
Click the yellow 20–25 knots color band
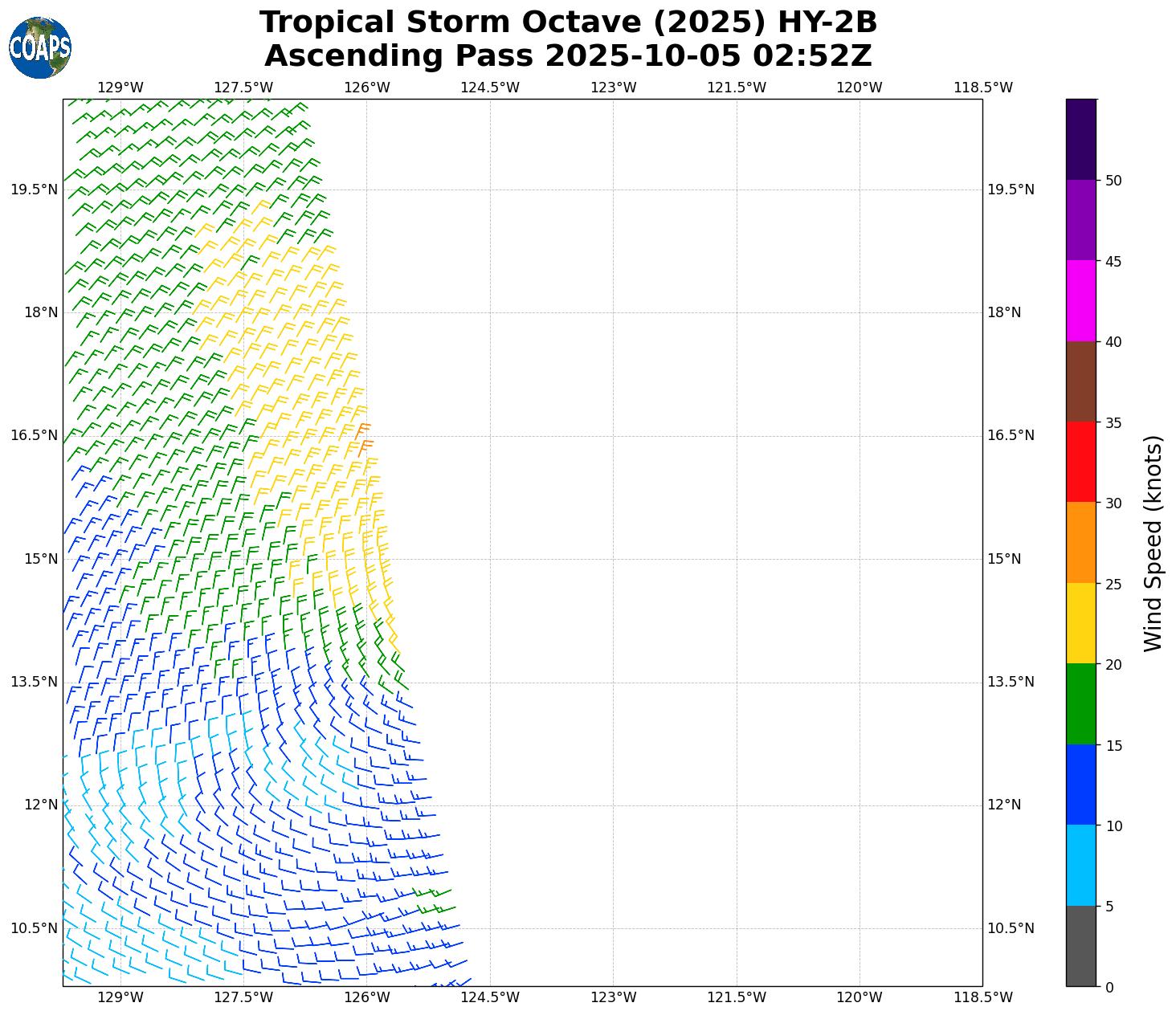(1080, 623)
